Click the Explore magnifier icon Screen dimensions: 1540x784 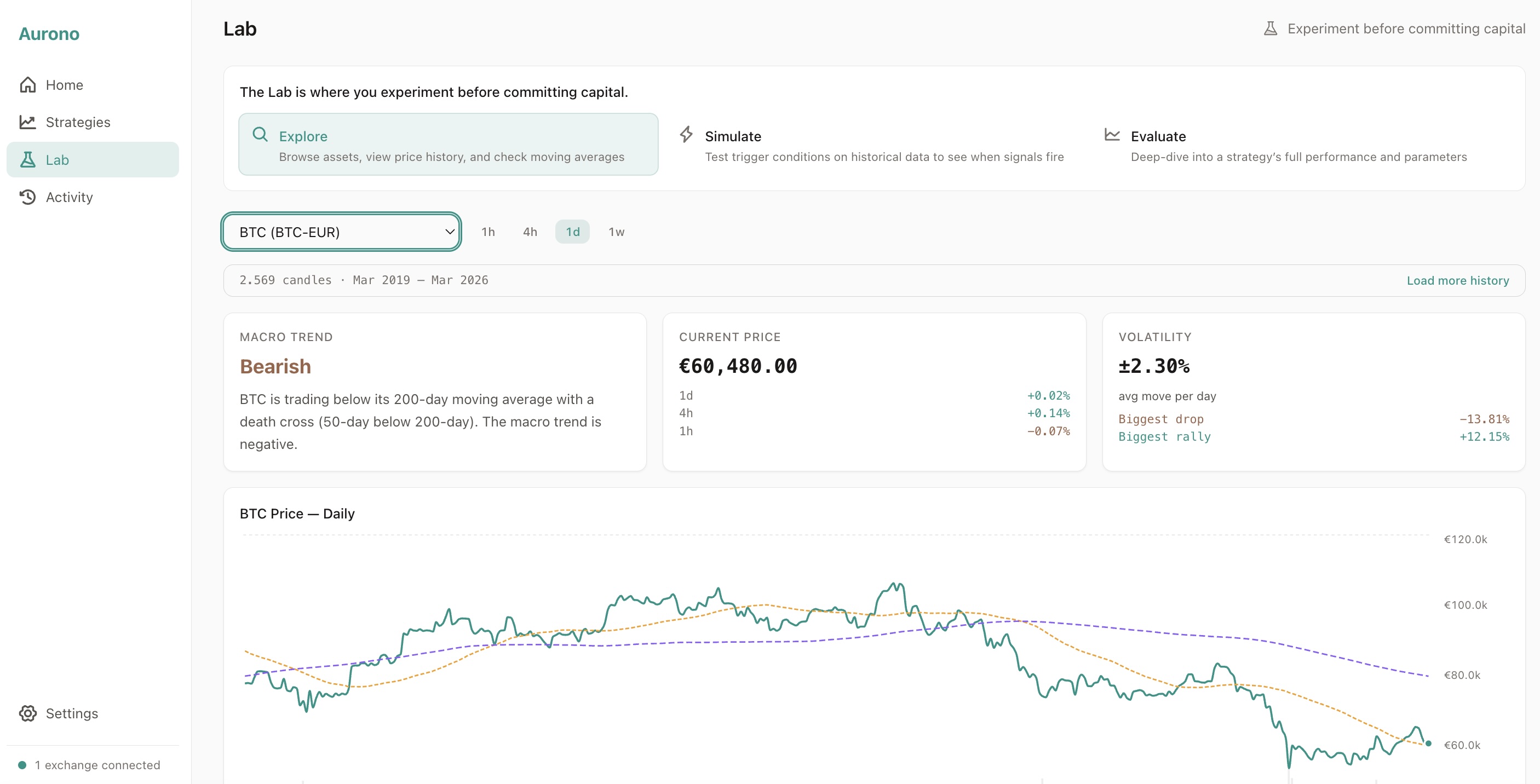pos(260,135)
